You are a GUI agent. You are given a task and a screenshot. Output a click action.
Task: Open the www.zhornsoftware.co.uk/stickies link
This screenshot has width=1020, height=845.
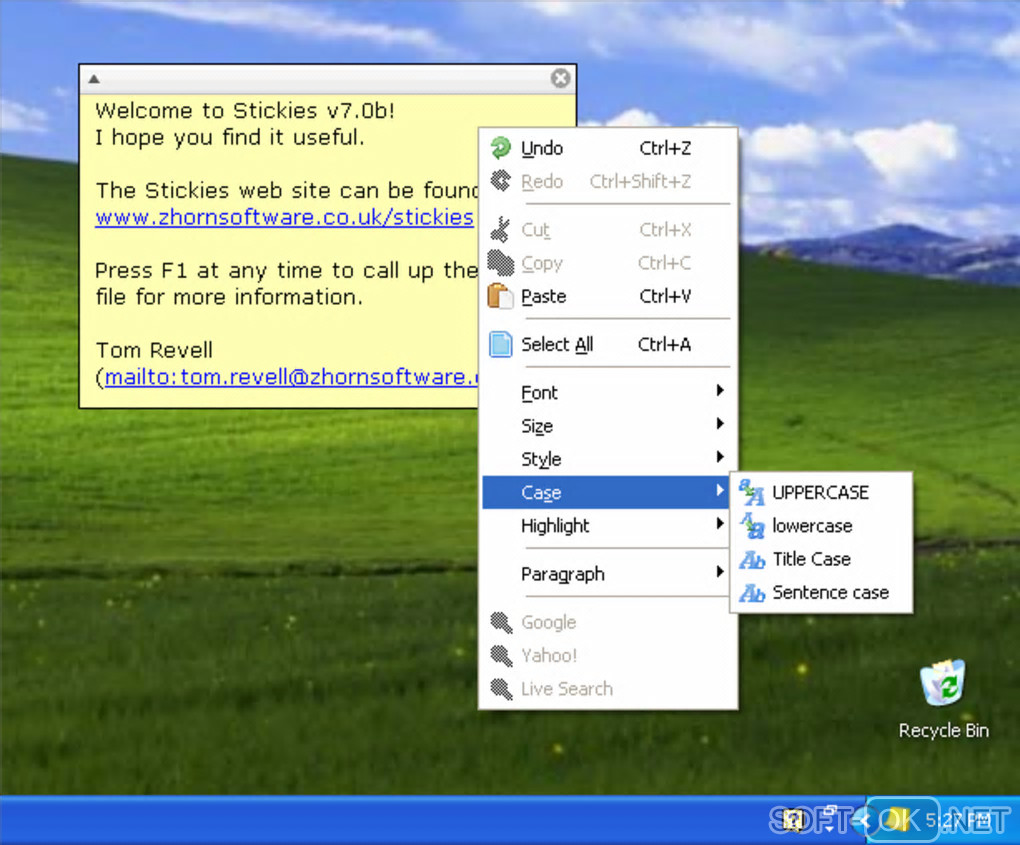point(284,217)
